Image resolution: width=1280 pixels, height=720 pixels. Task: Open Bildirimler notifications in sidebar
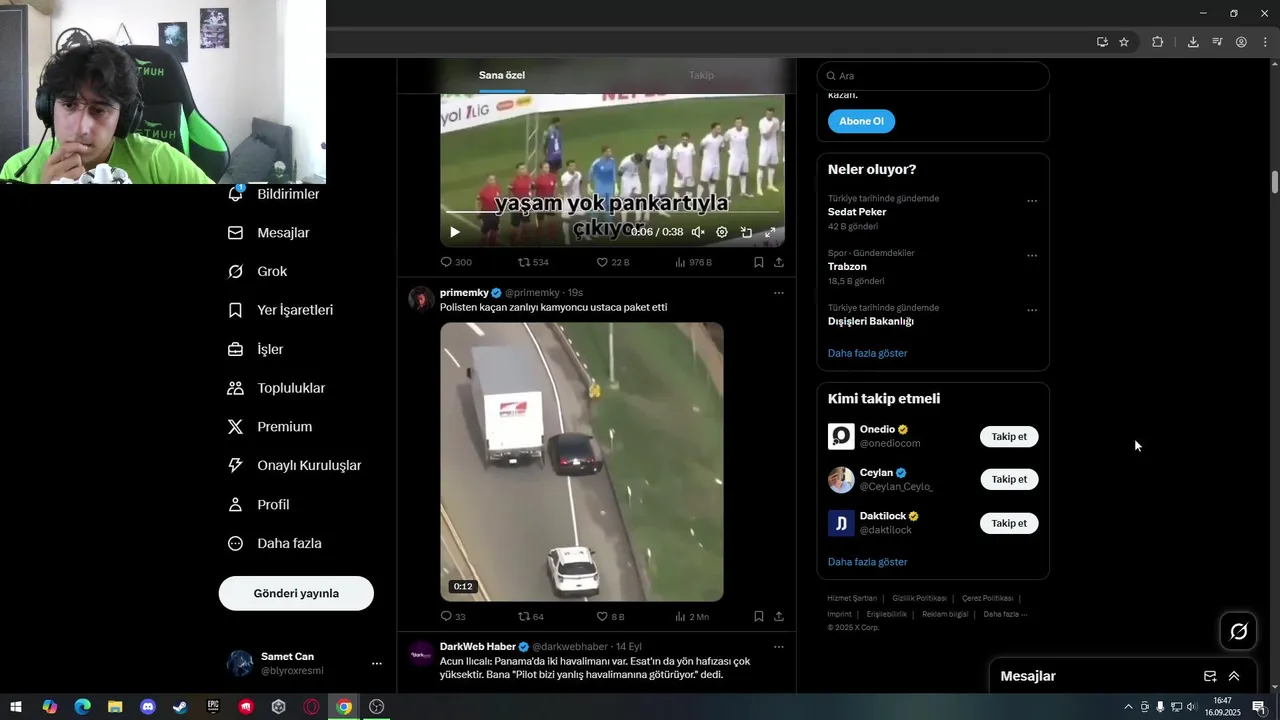273,194
